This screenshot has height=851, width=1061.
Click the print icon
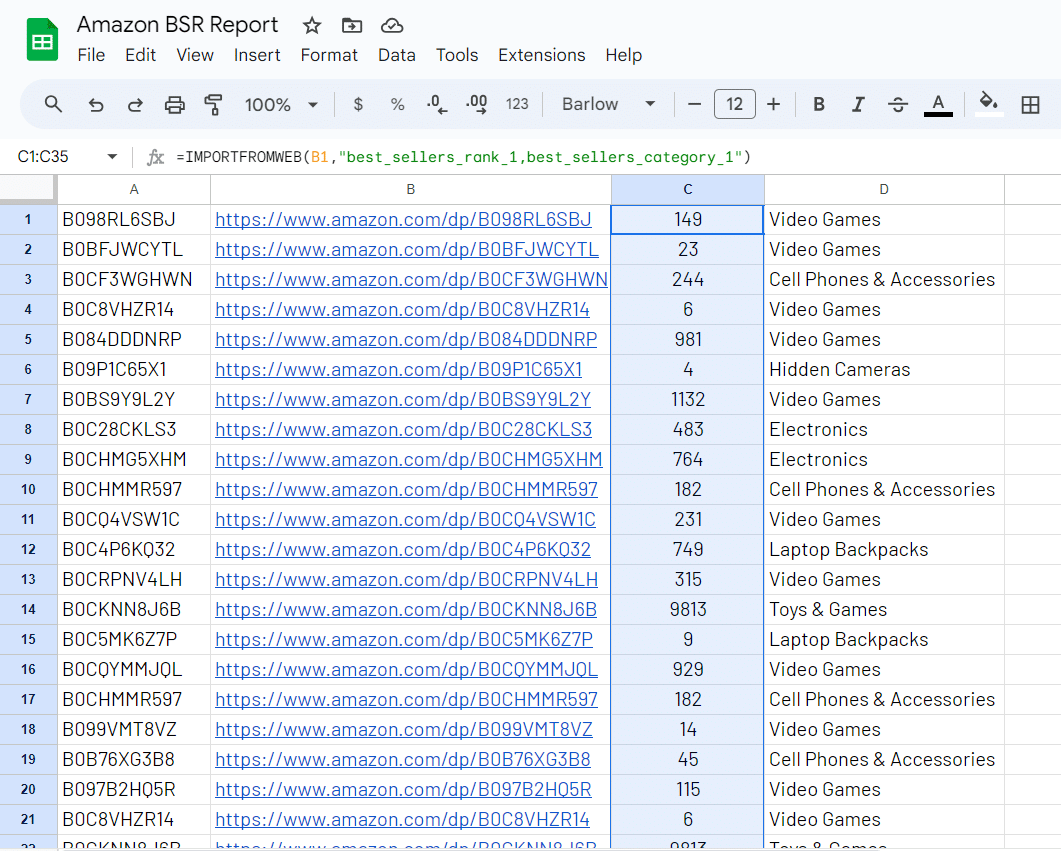coord(175,104)
